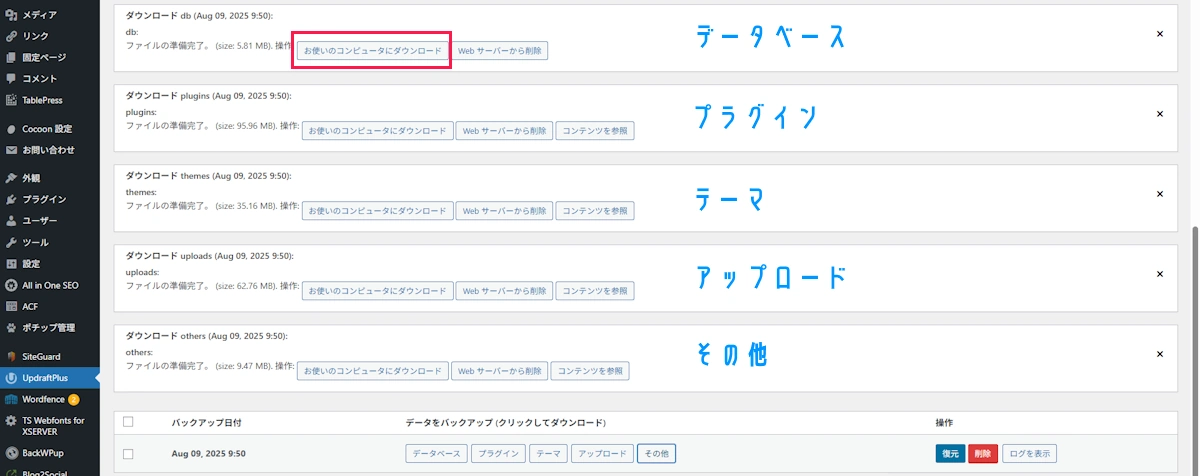Screen dimensions: 1200x476
Task: Click the SiteGuard shield icon
Action: click(11, 356)
